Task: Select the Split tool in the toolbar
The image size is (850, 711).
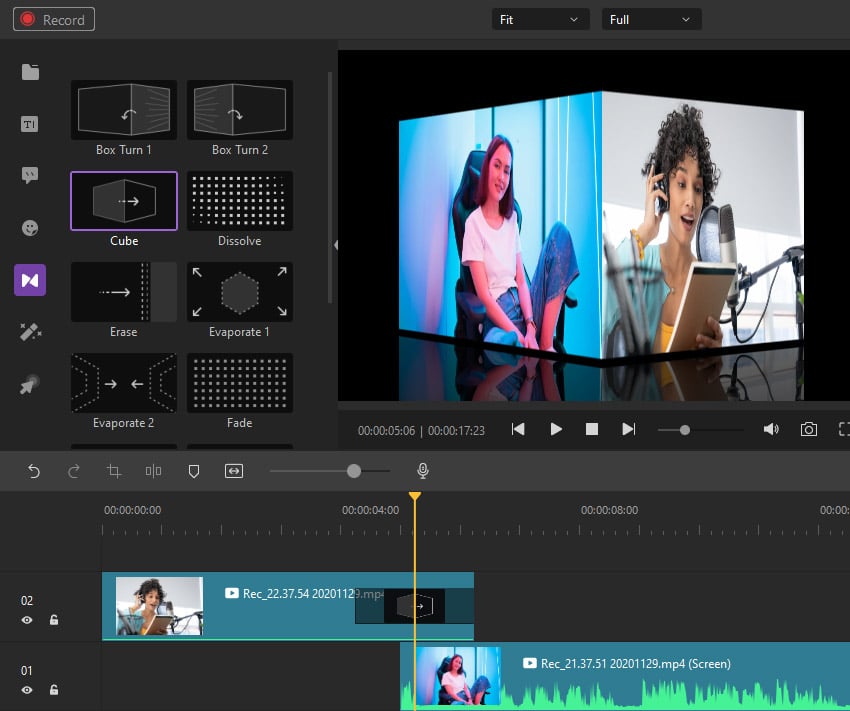Action: [x=153, y=470]
